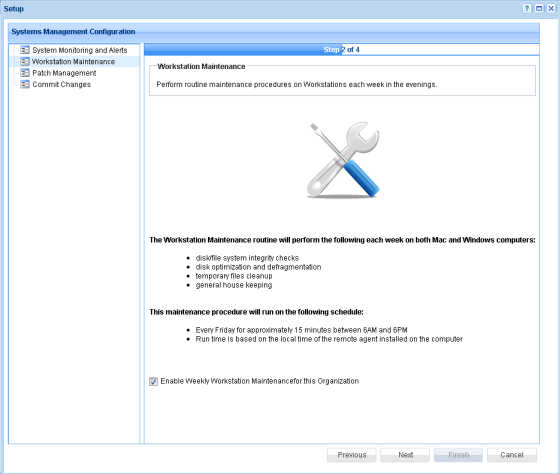Open Patch Management configuration step

click(64, 73)
